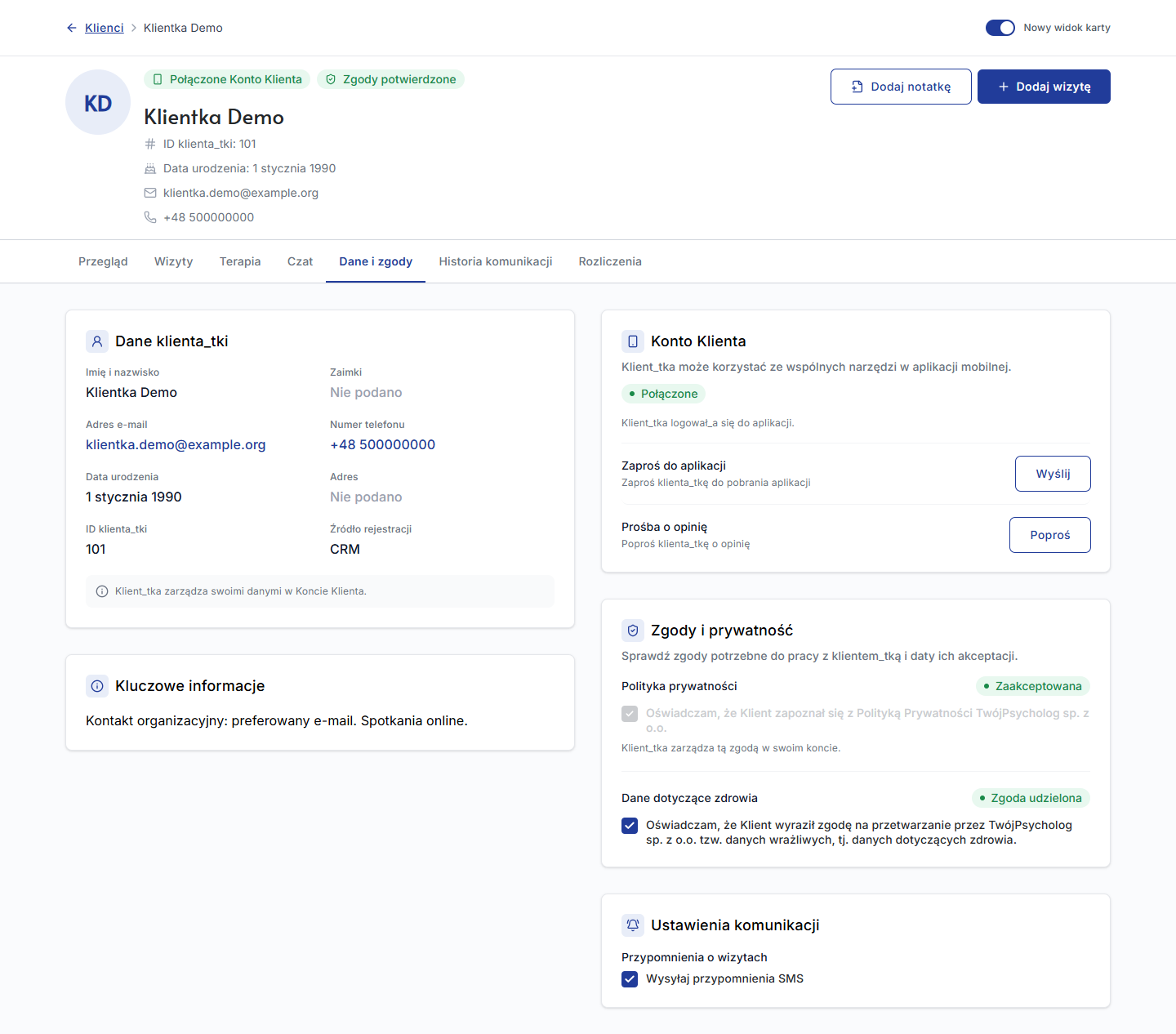Viewport: 1176px width, 1034px height.
Task: Show the Historia komunikacji tab
Action: [496, 261]
